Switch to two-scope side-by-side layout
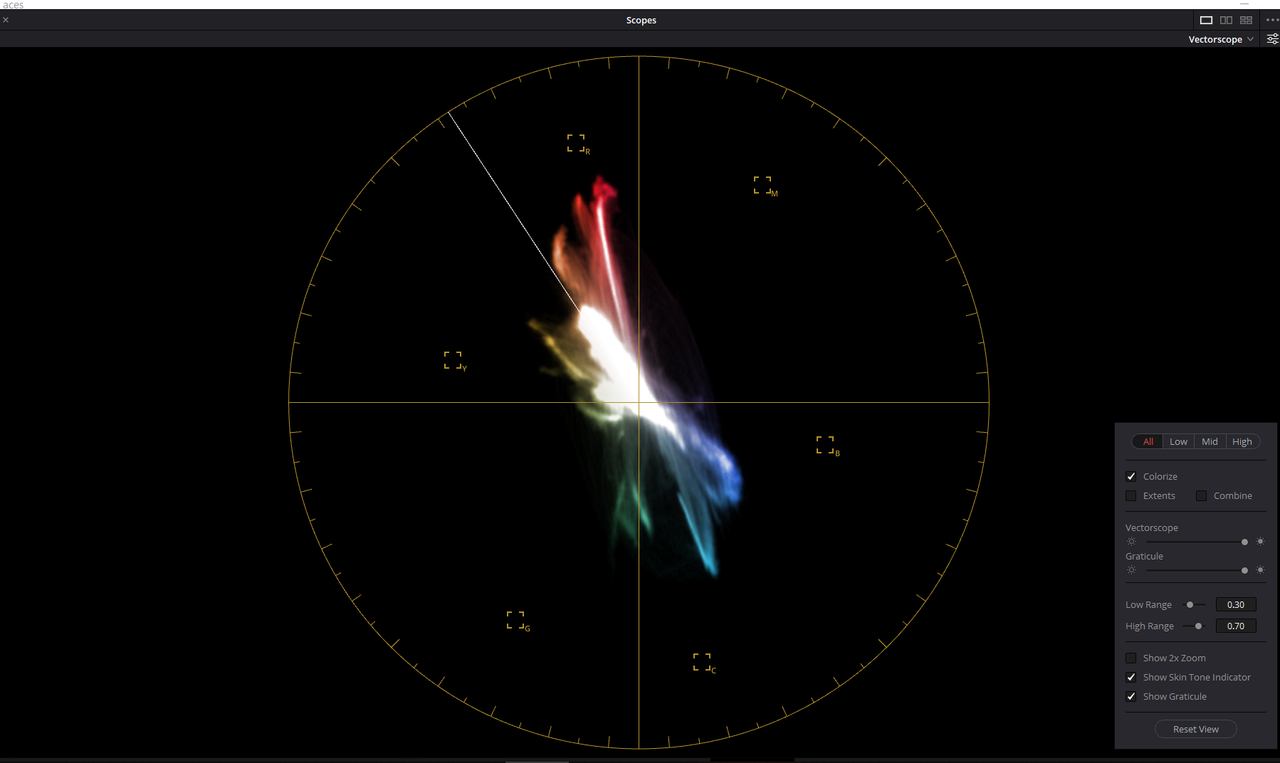This screenshot has width=1280, height=763. click(1226, 20)
